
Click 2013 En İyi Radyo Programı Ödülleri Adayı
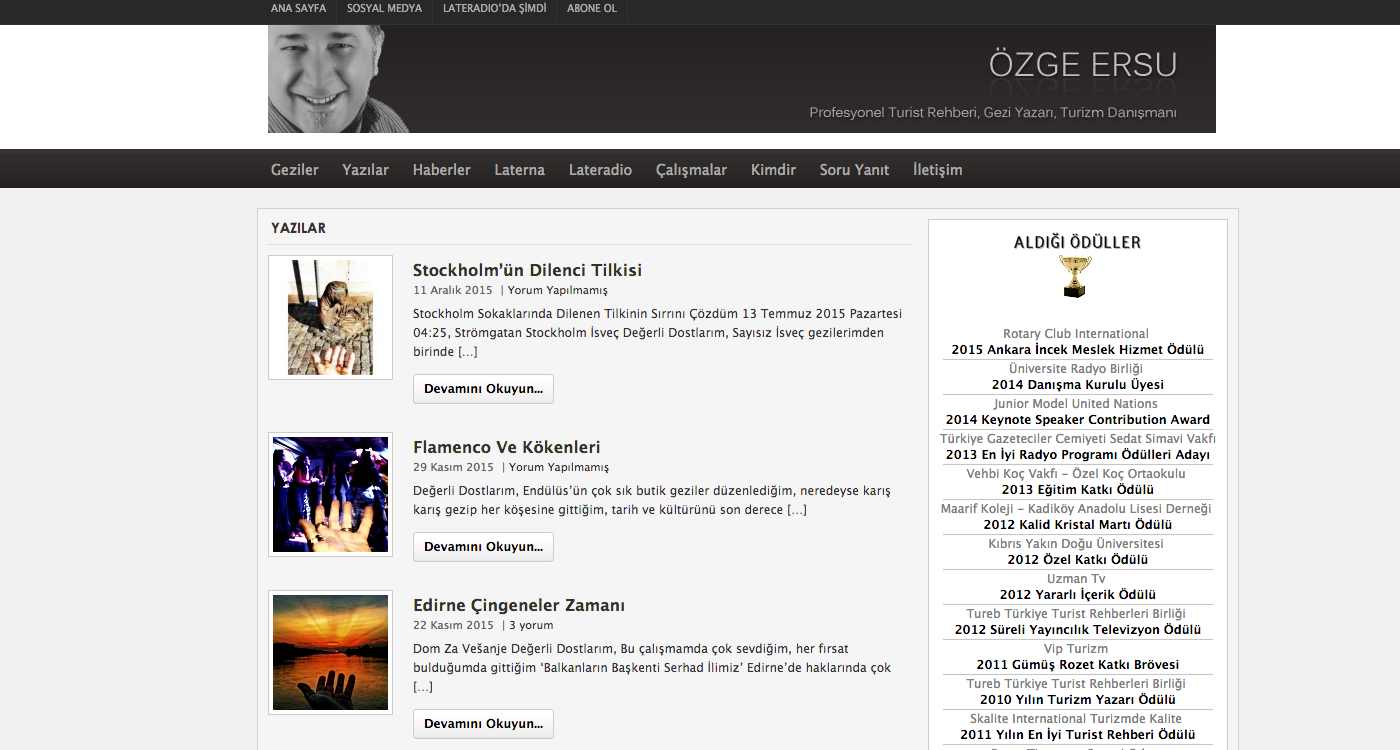click(1077, 455)
